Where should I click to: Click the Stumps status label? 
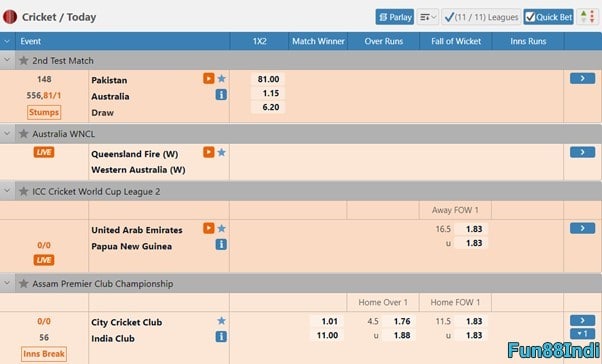(44, 112)
